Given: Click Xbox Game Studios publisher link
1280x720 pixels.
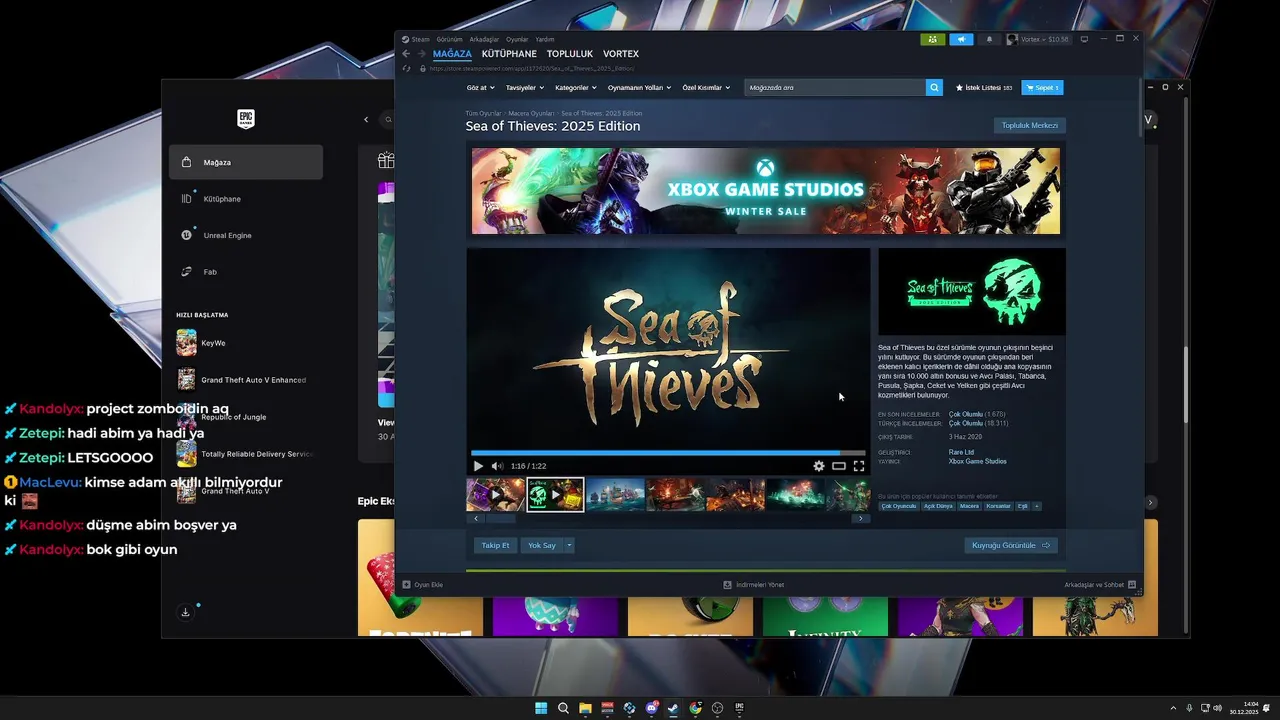Looking at the screenshot, I should pos(978,461).
